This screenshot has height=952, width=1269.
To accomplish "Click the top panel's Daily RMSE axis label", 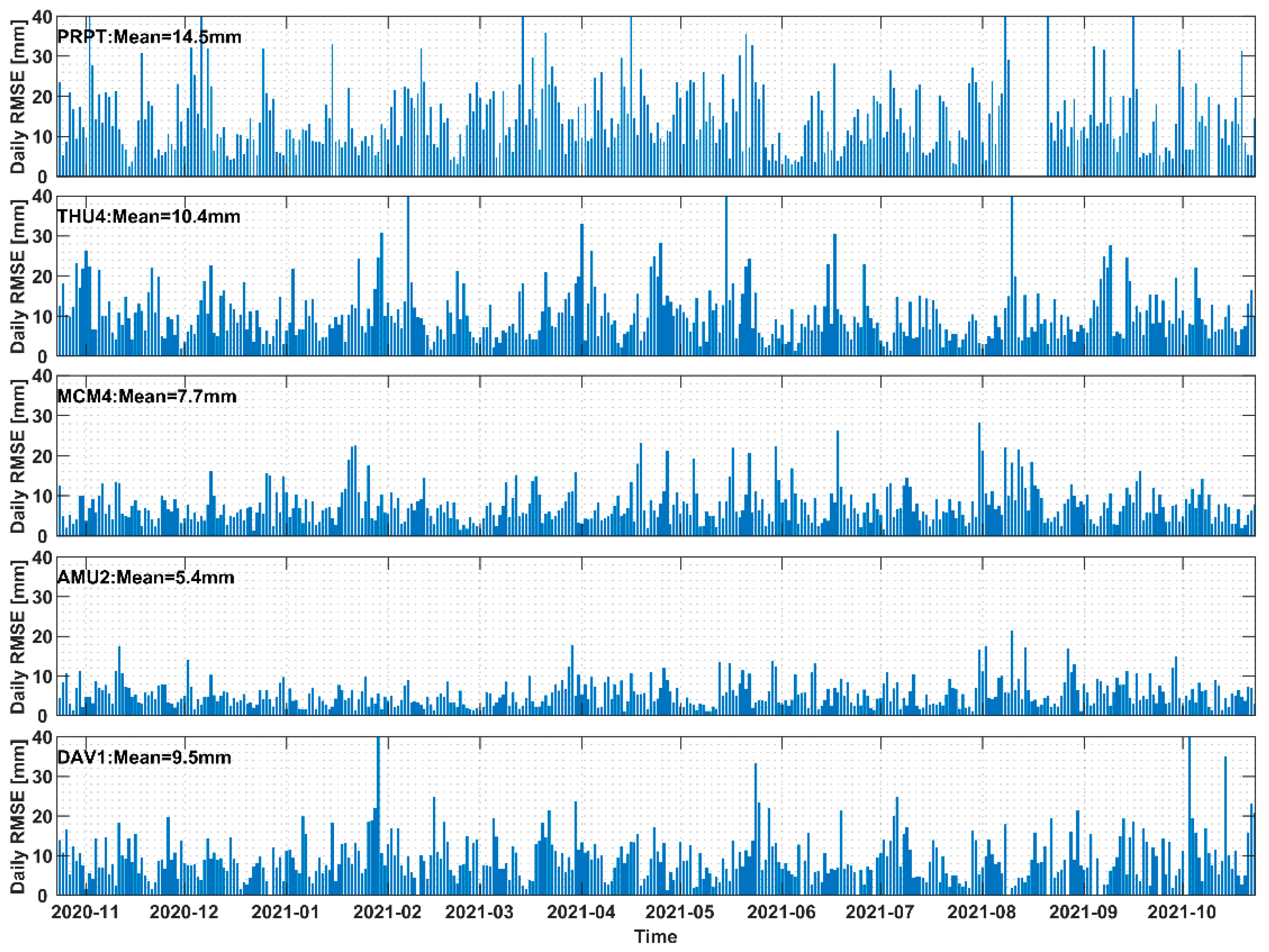I will (x=18, y=96).
